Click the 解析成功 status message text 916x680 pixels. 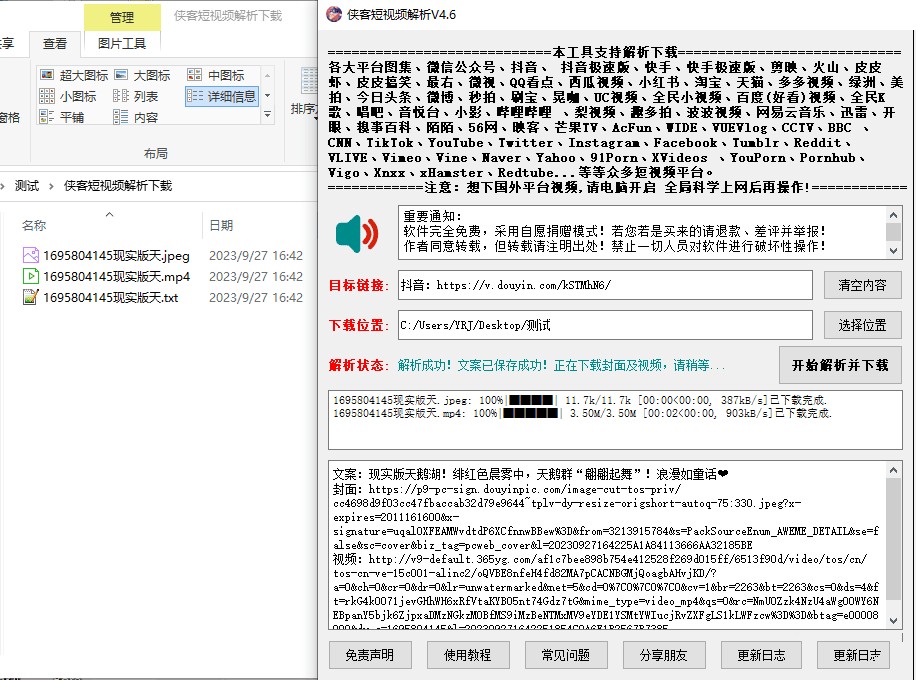[561, 366]
